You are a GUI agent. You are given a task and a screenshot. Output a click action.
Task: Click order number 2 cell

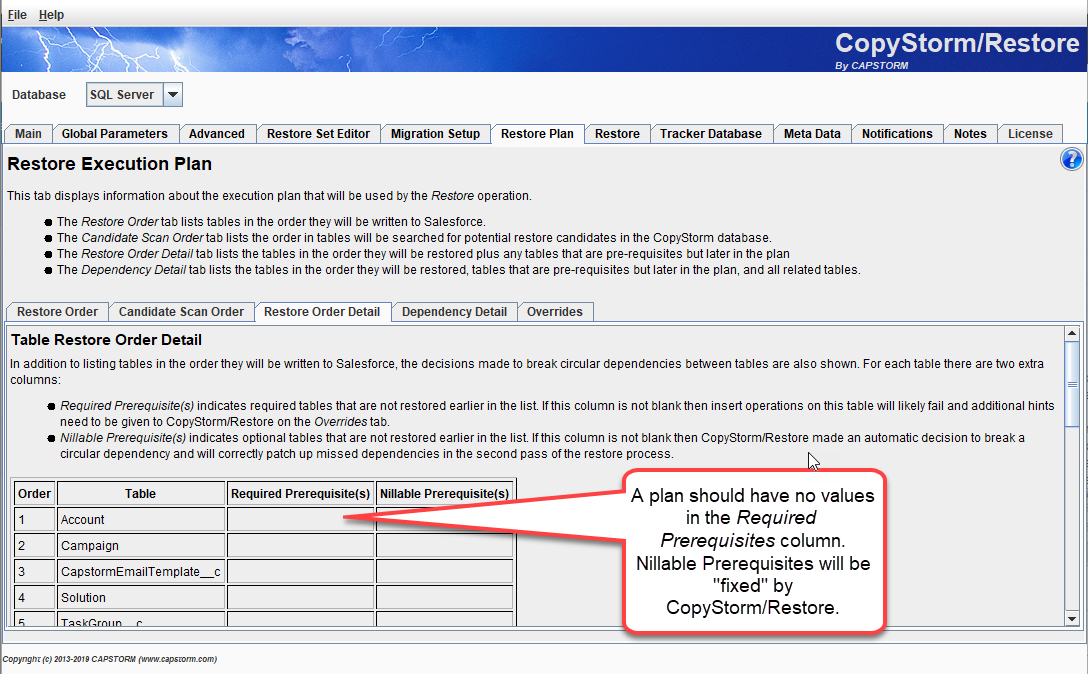tap(35, 546)
